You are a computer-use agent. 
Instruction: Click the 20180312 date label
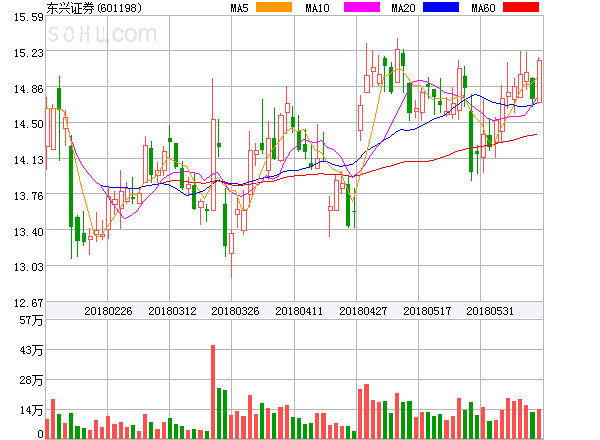click(x=172, y=311)
